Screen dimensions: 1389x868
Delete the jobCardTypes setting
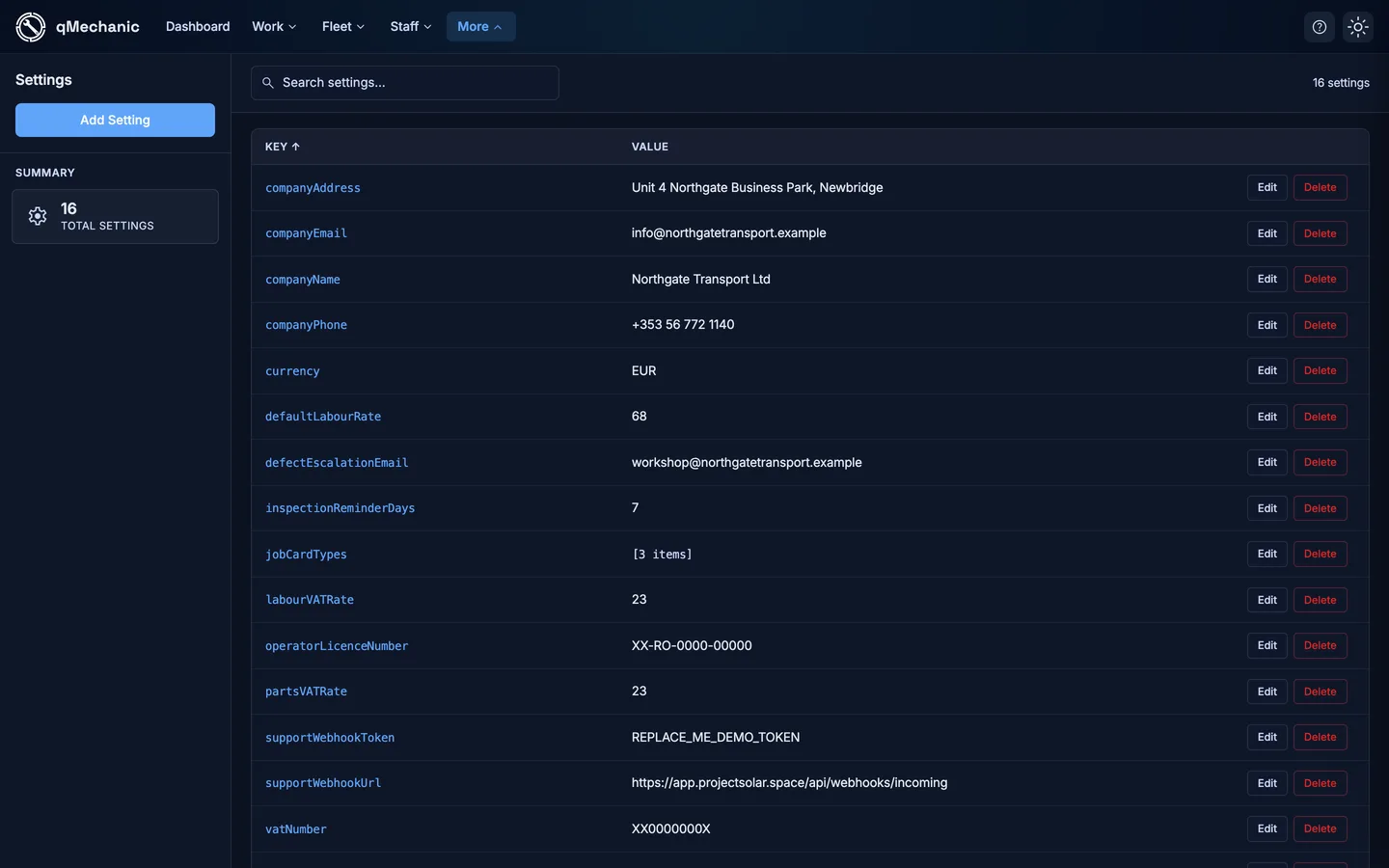click(1321, 555)
